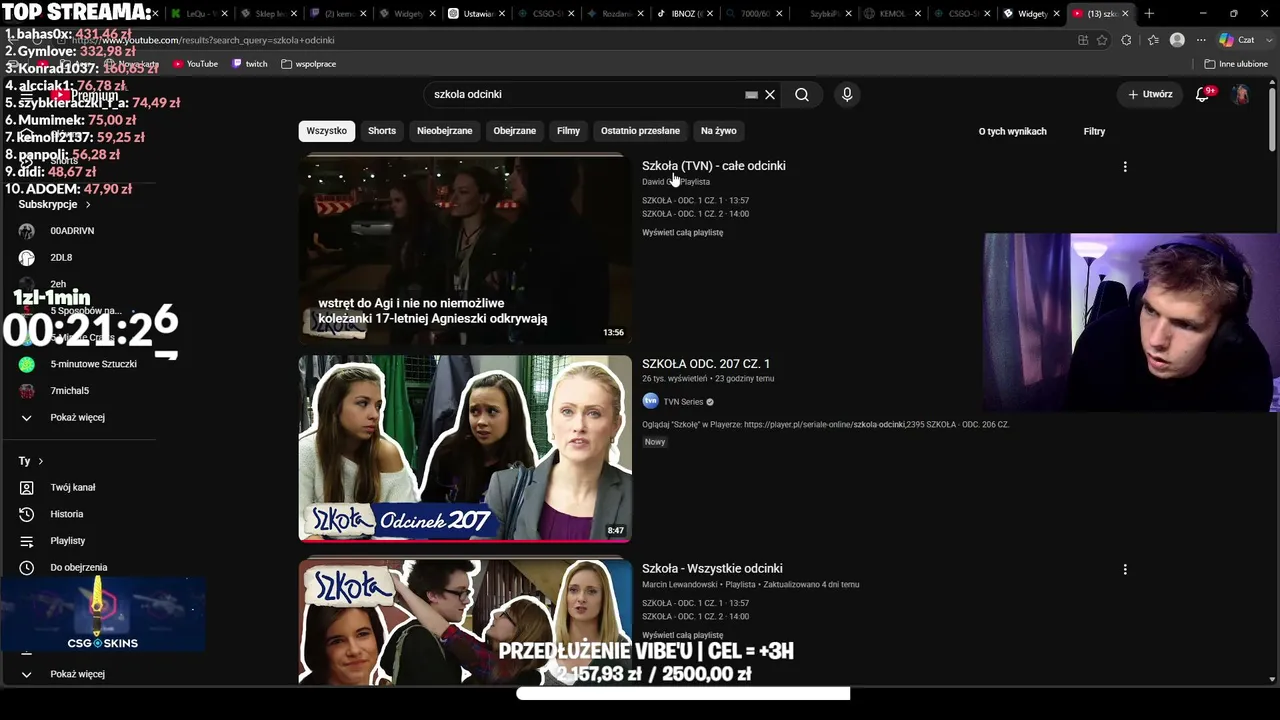1280x720 pixels.
Task: Open the Ty section chevron
Action: coord(40,461)
